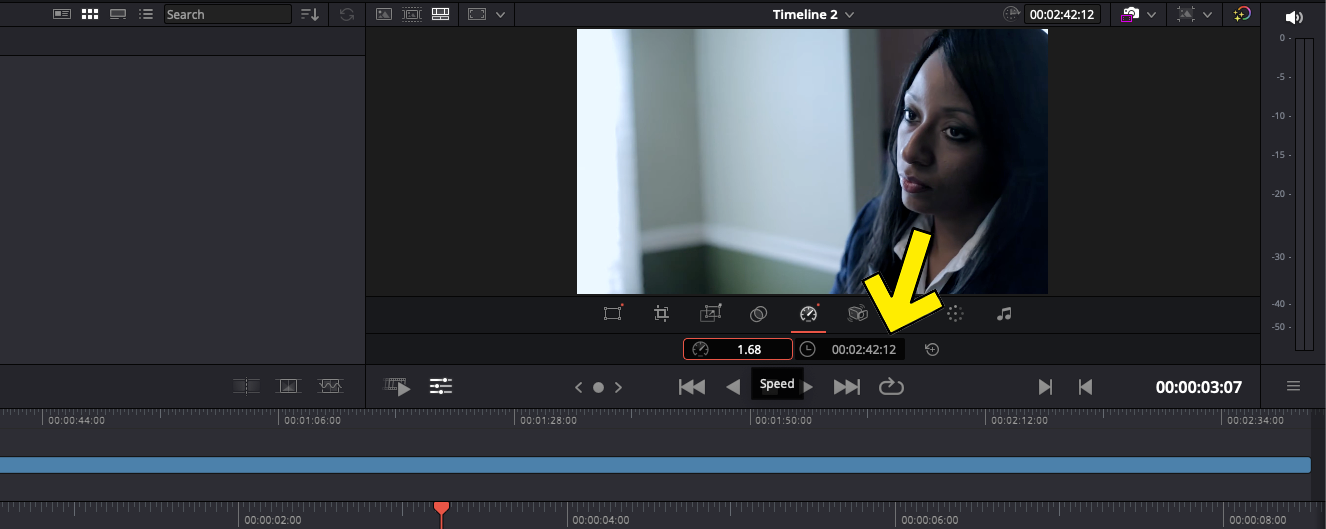Click the reset speed settings icon

(x=932, y=349)
